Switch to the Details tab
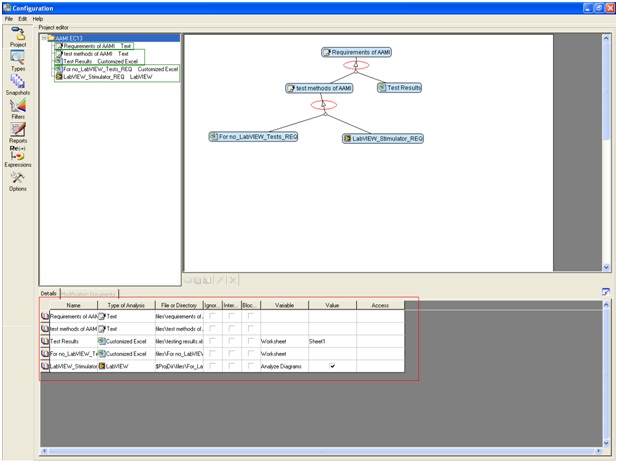This screenshot has width=618, height=463. coord(48,293)
